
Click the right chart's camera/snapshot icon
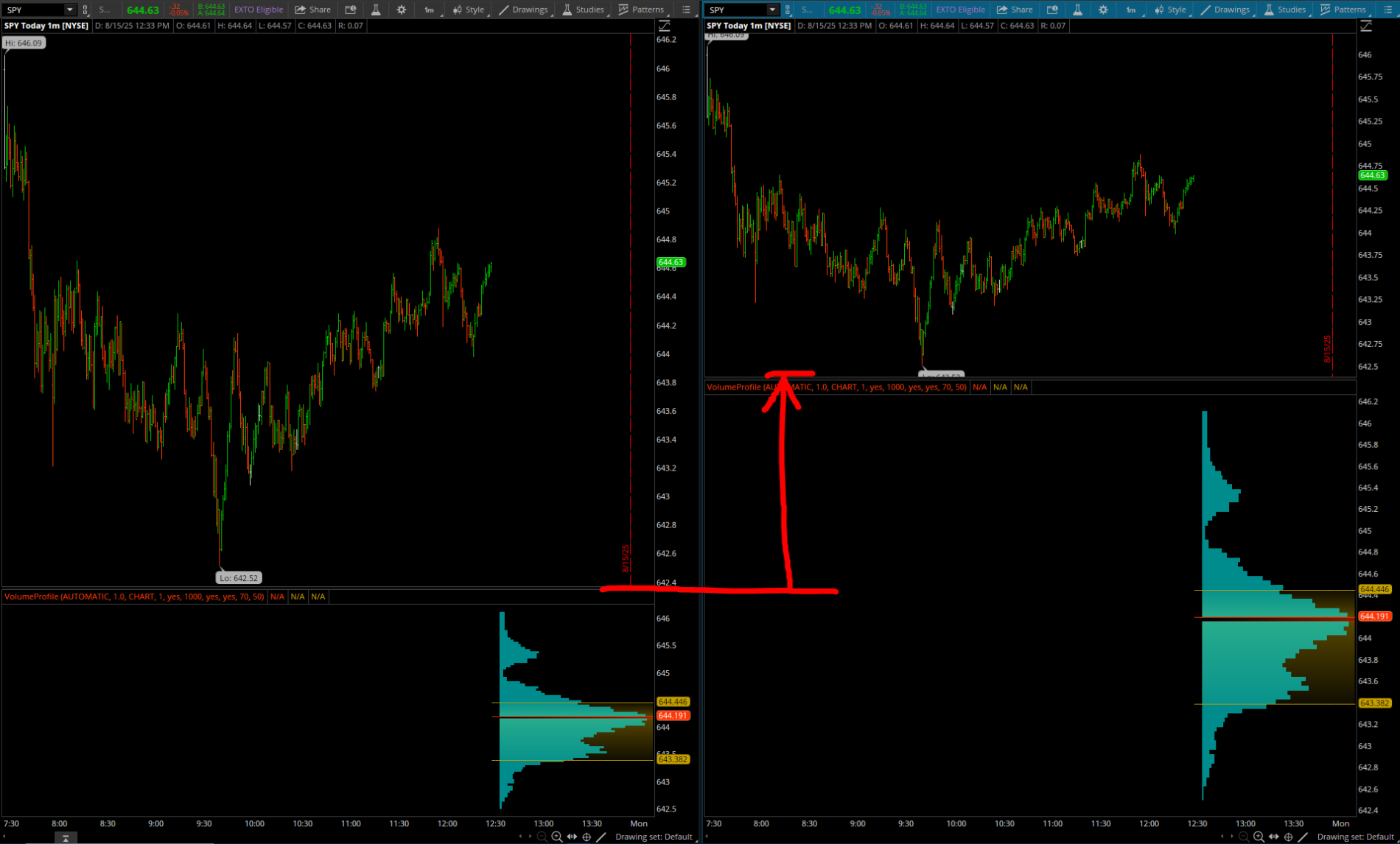point(1052,10)
